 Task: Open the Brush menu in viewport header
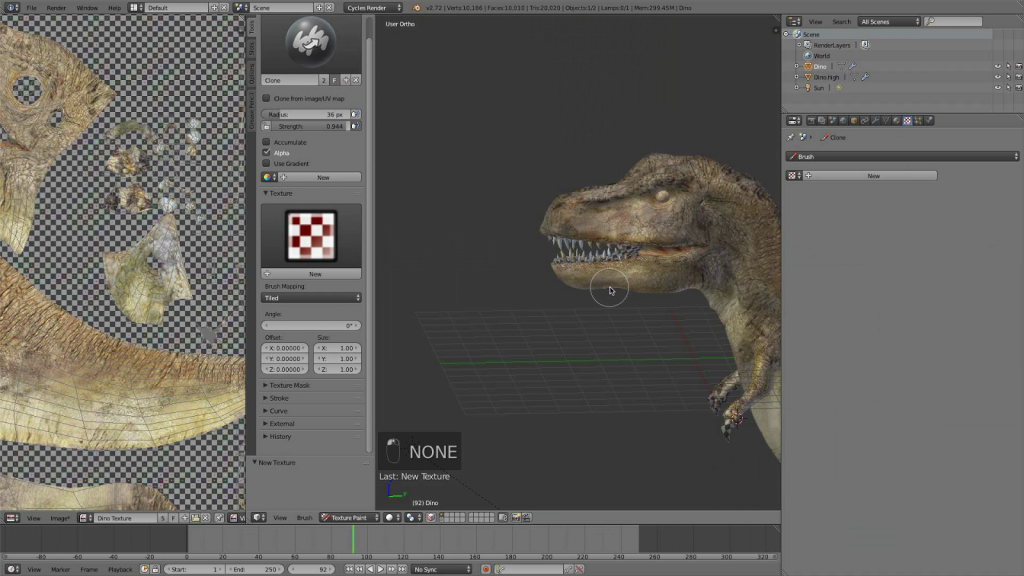point(304,518)
